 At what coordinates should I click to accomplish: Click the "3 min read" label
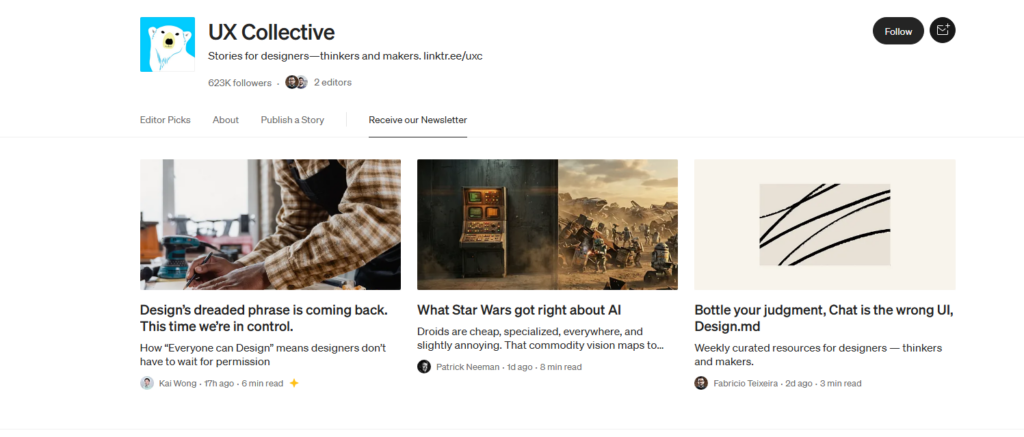[840, 384]
